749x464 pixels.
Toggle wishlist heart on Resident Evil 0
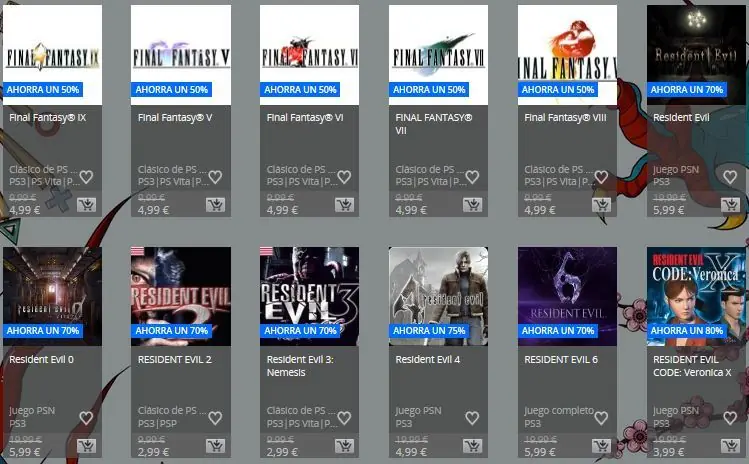point(86,418)
